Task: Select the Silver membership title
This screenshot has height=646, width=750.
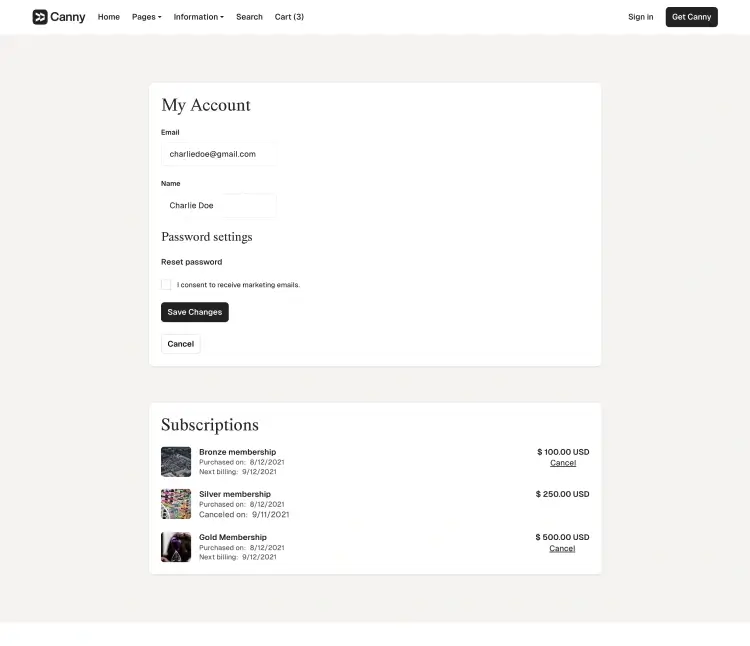Action: [235, 494]
